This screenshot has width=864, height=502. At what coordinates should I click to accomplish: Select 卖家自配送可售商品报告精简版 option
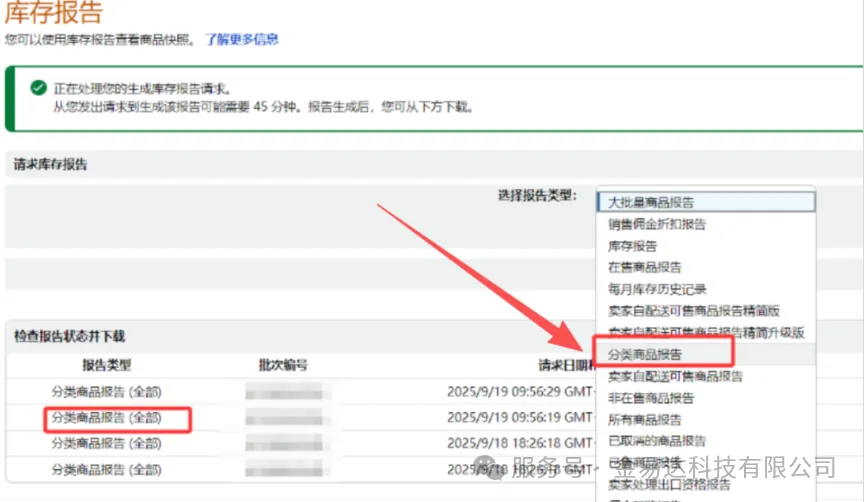694,311
